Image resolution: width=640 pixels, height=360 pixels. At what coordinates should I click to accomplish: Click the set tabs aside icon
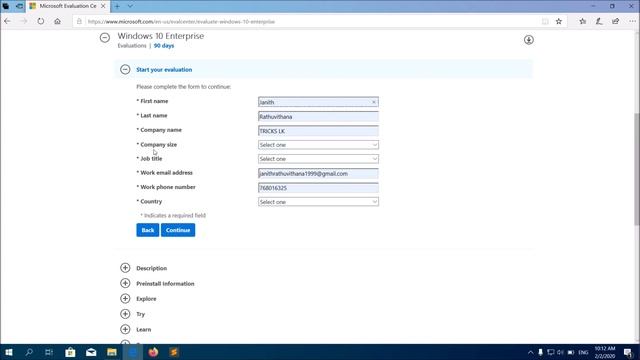[x=19, y=6]
